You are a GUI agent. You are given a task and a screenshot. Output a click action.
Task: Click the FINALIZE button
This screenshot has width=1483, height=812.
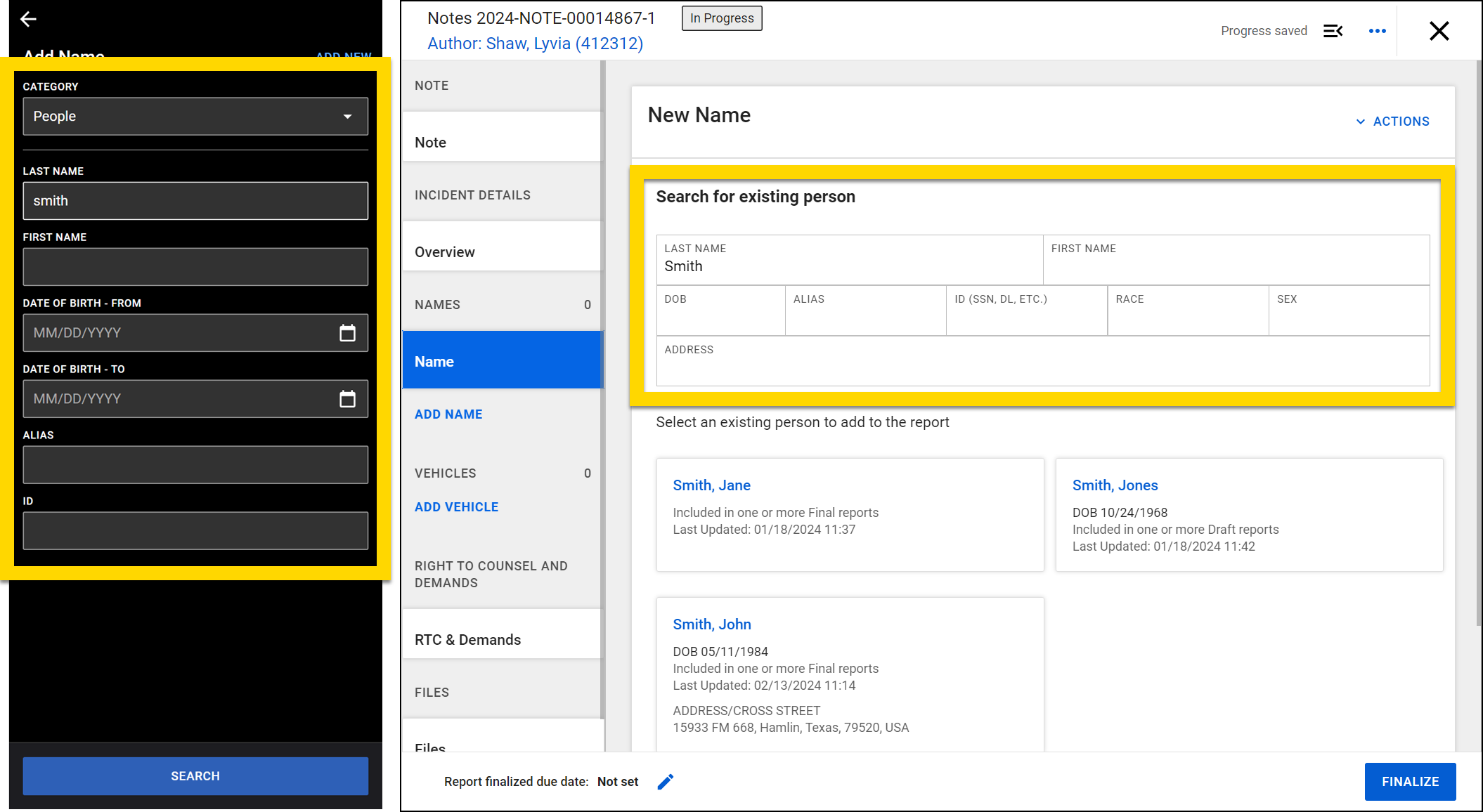(x=1409, y=781)
